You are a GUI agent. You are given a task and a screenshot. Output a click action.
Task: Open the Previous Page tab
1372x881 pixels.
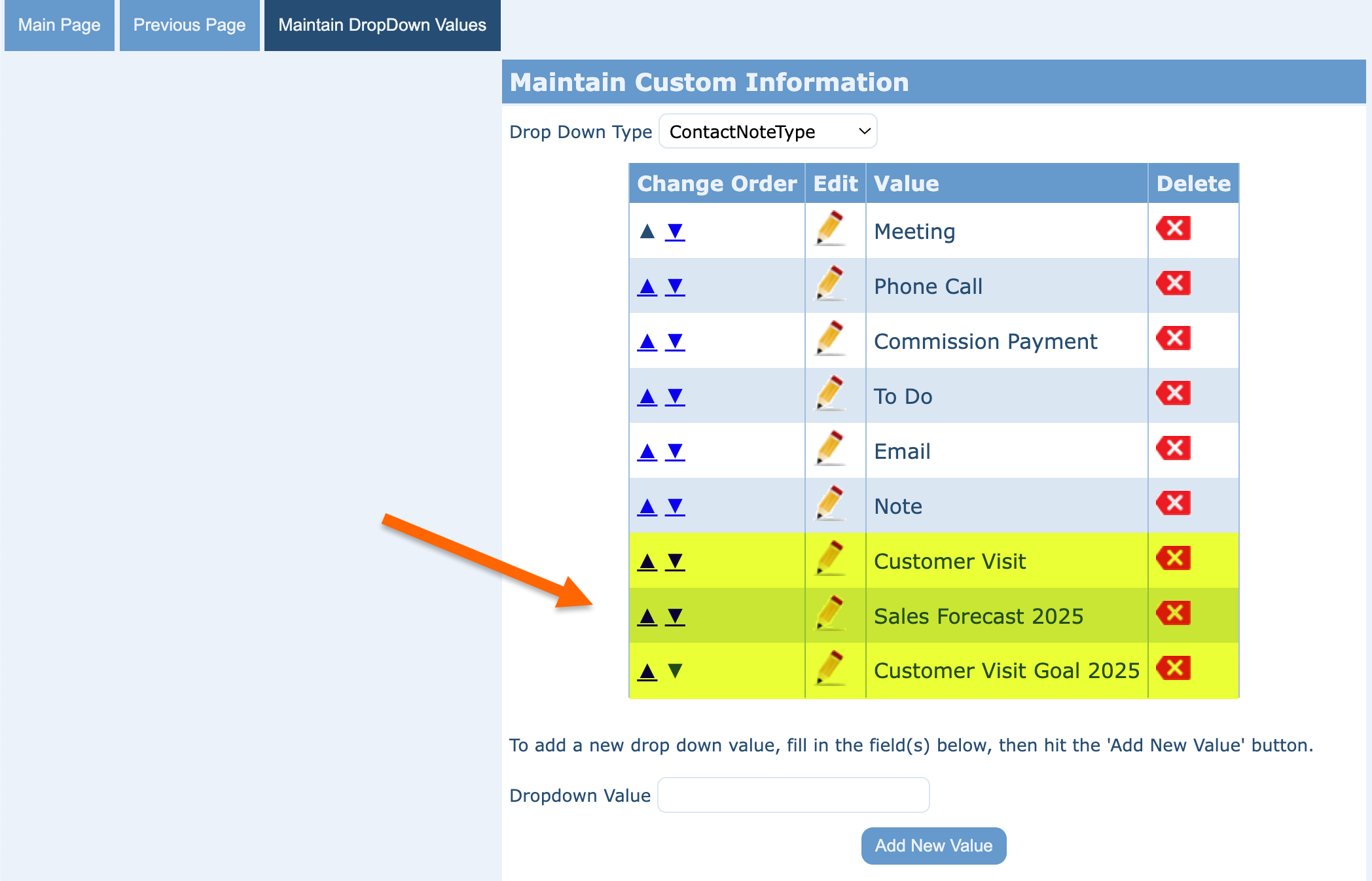click(x=189, y=26)
